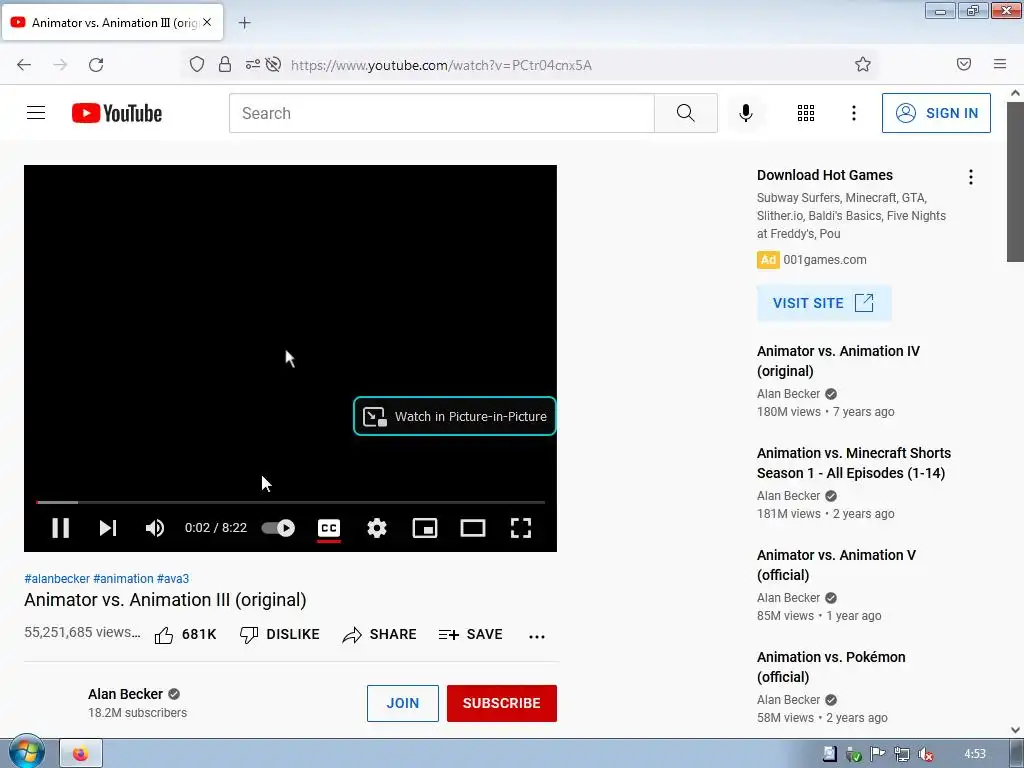Close the Animator vs. Animation III tab

207,22
